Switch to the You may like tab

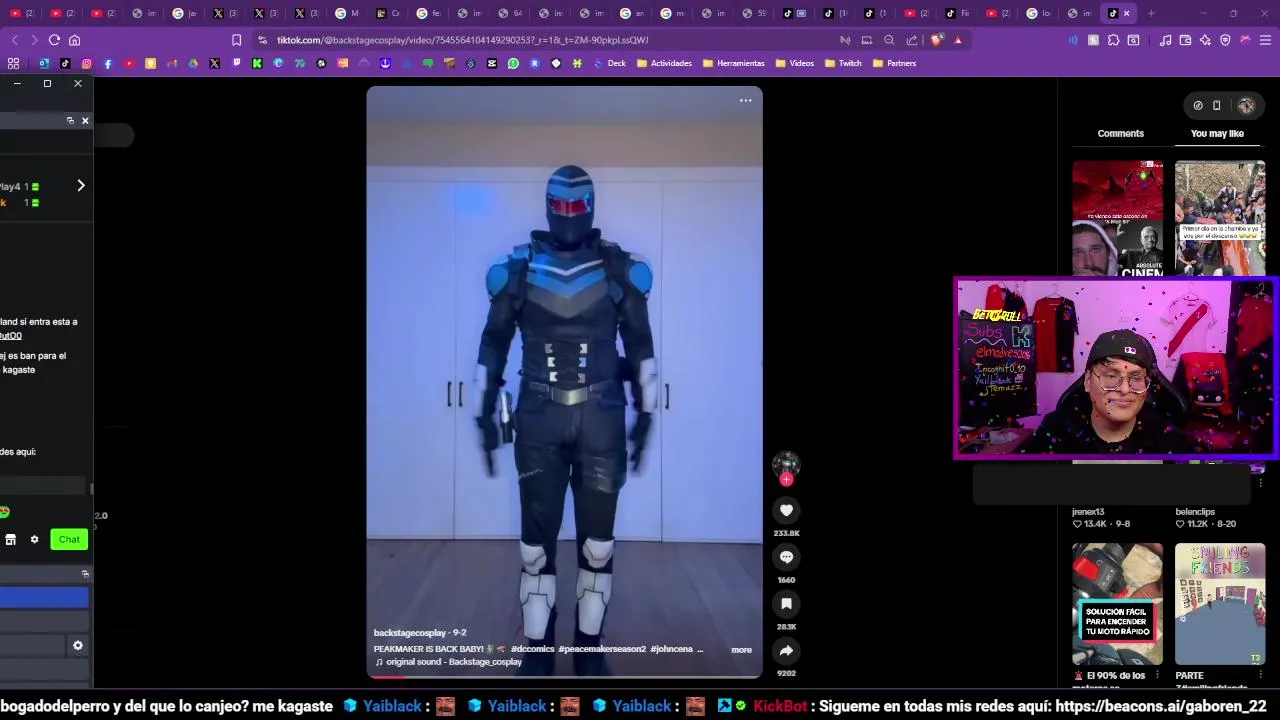click(x=1217, y=134)
